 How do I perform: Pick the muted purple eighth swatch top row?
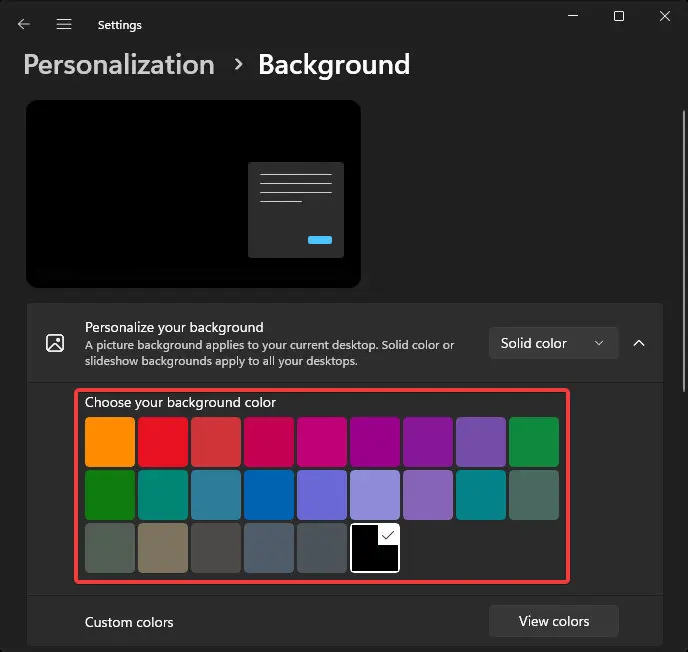tap(481, 442)
